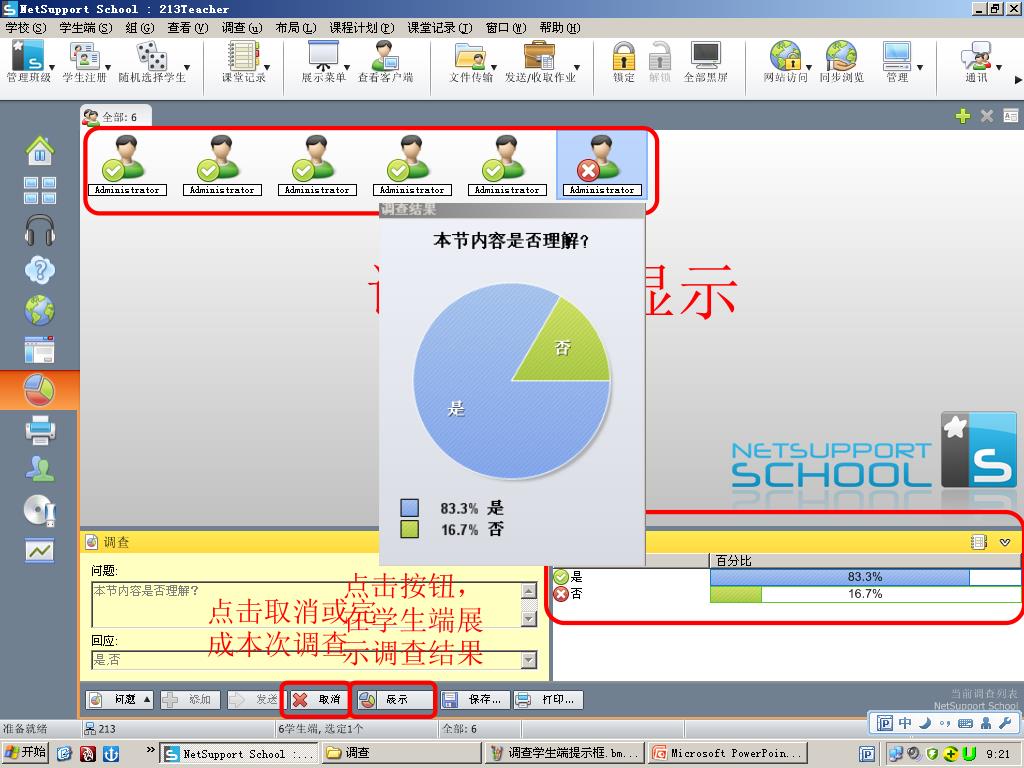Screen dimensions: 1024x768
Task: Open the 调查 folder taskbar item
Action: tap(402, 754)
